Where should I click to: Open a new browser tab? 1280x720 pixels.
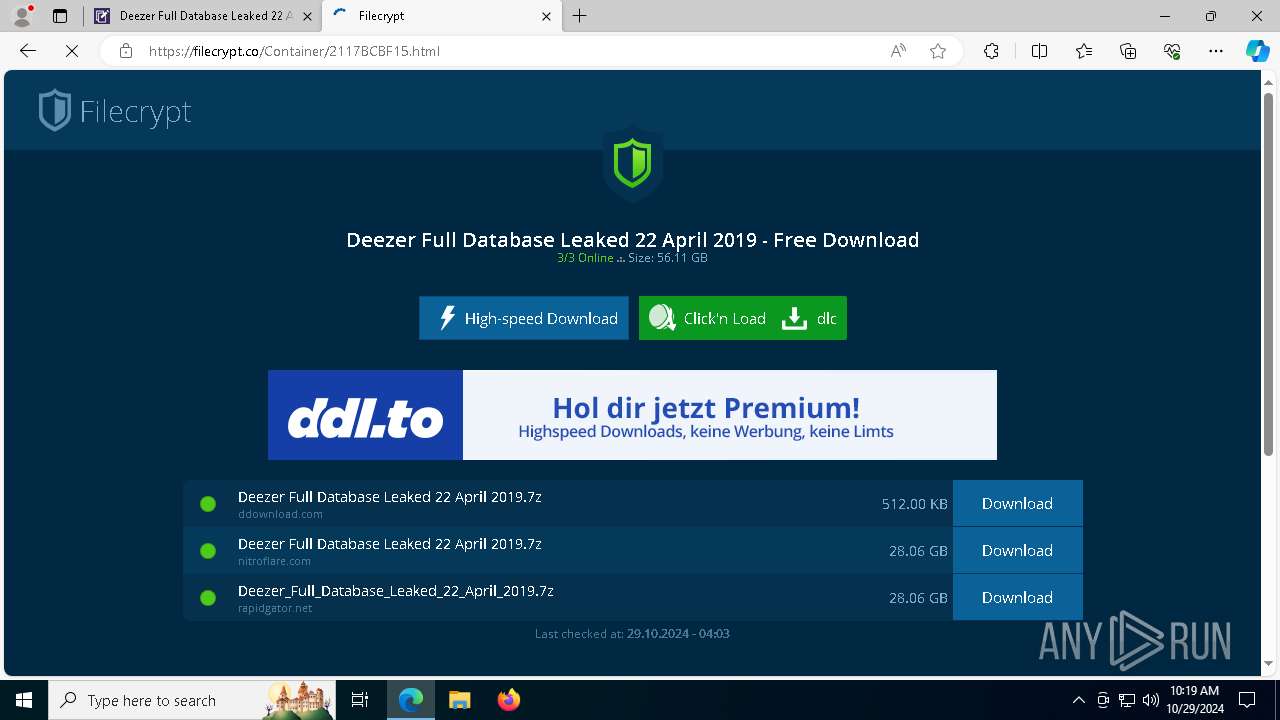580,16
